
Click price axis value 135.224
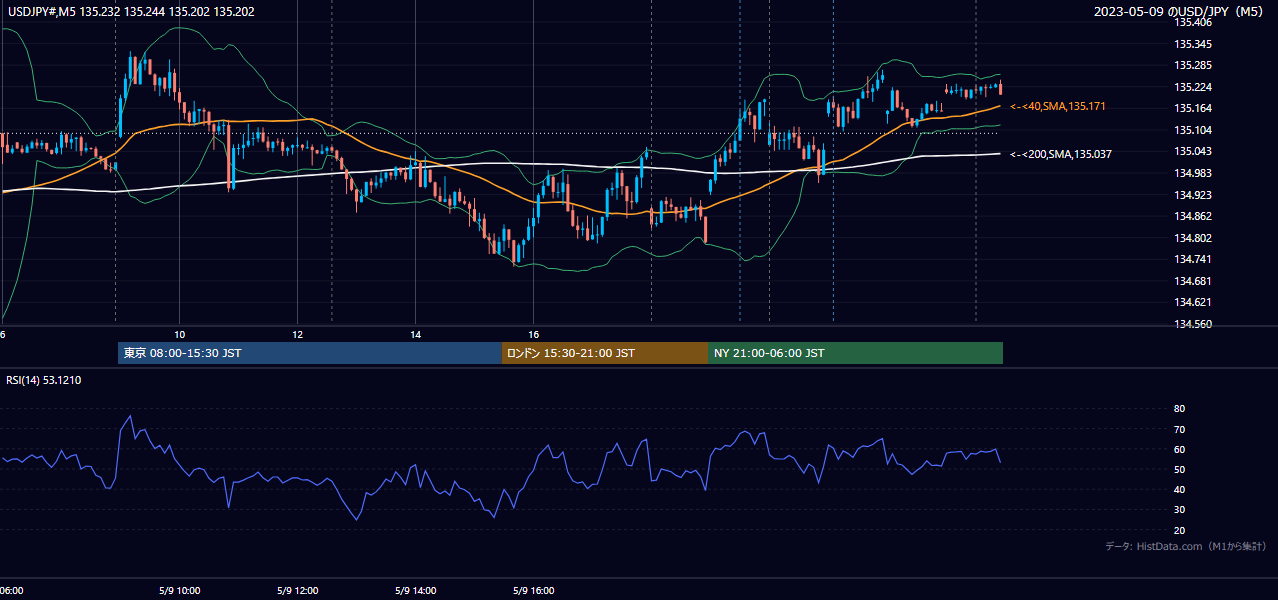pos(1193,87)
